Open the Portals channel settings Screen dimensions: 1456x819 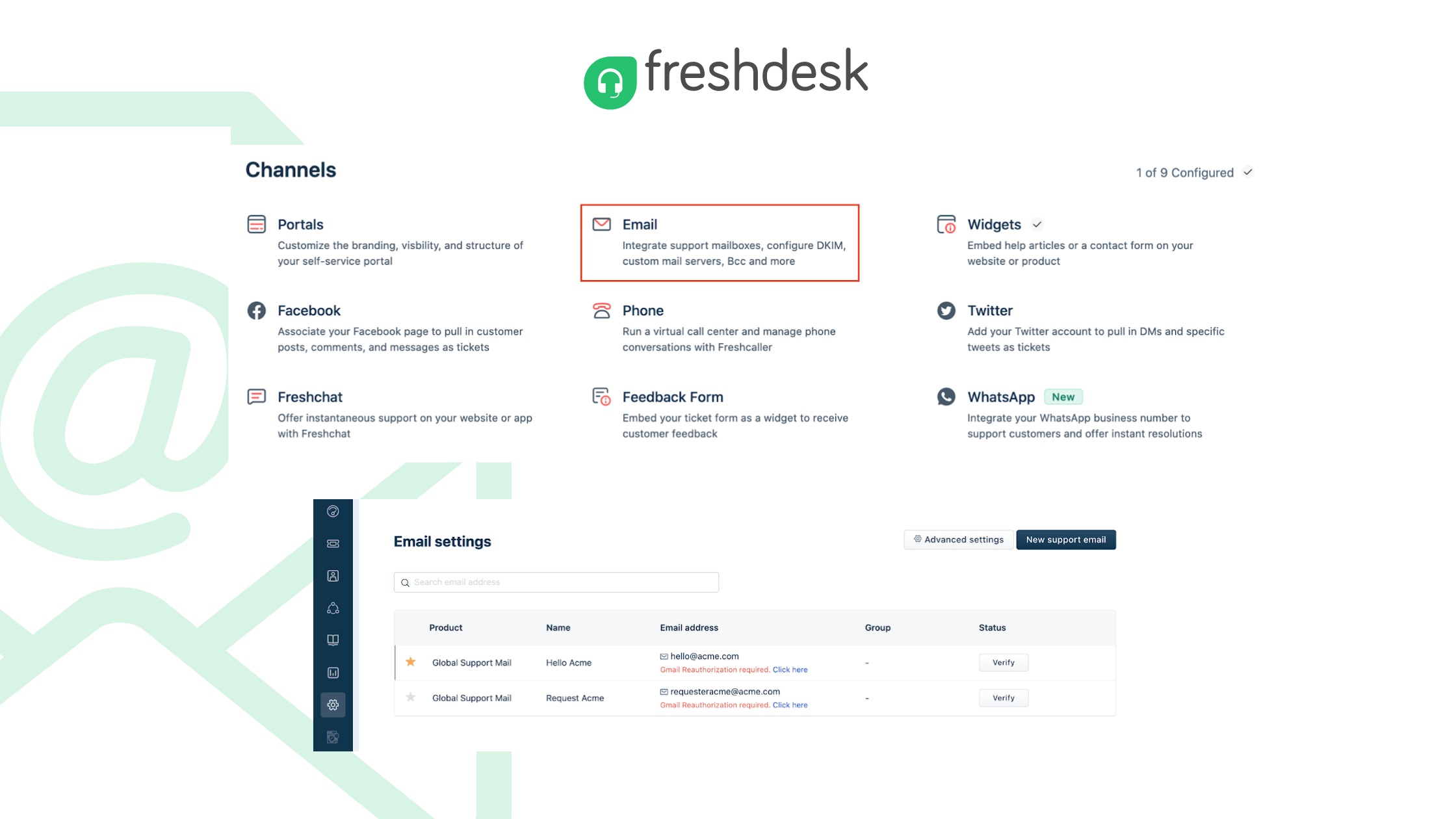tap(300, 223)
